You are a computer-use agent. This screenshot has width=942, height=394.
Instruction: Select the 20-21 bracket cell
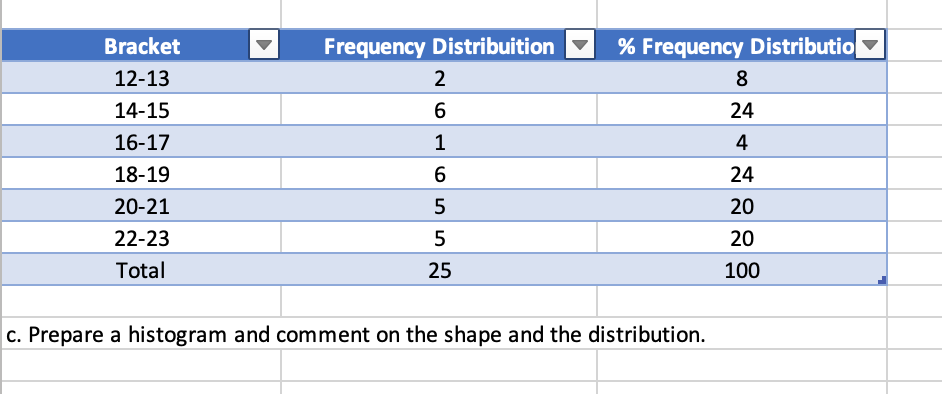[x=141, y=206]
